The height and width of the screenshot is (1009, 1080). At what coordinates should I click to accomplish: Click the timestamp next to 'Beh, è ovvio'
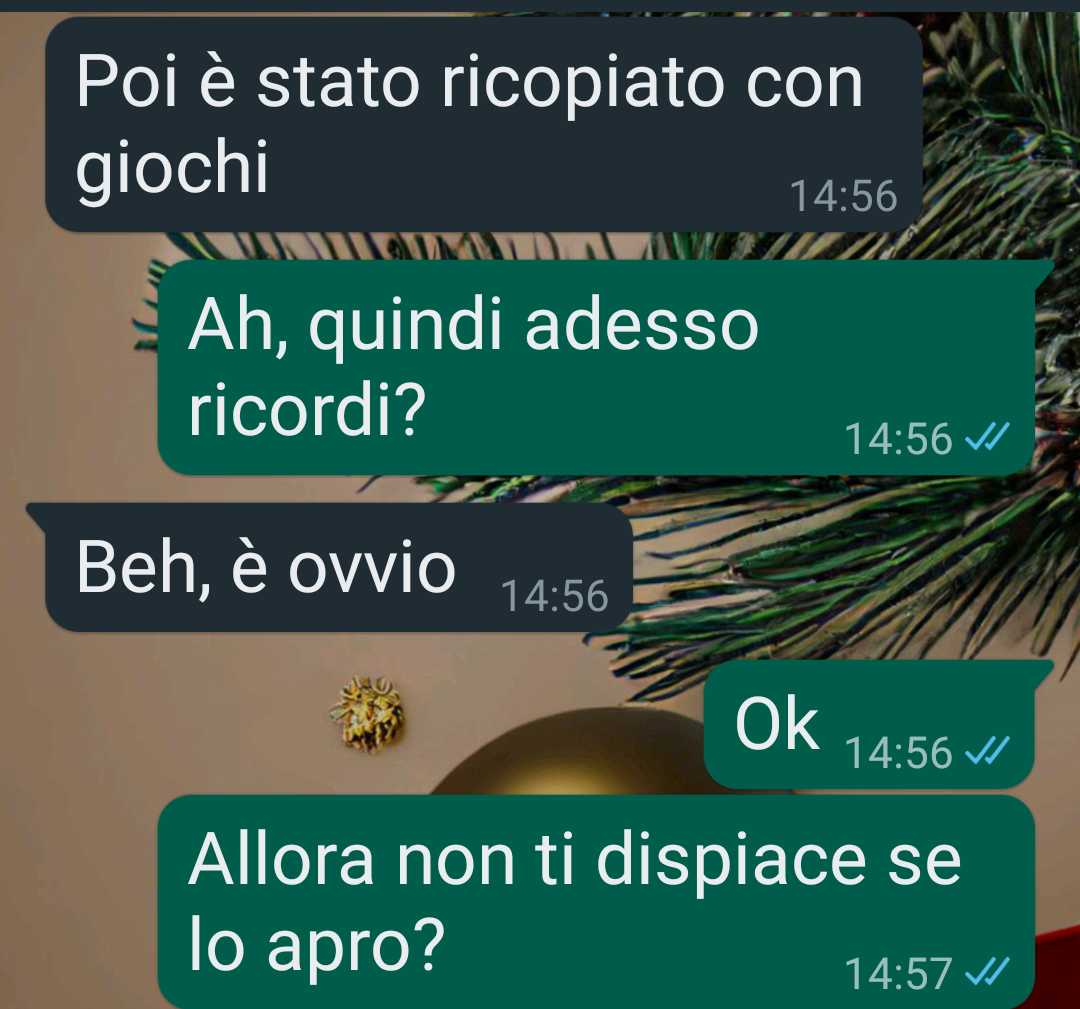554,596
